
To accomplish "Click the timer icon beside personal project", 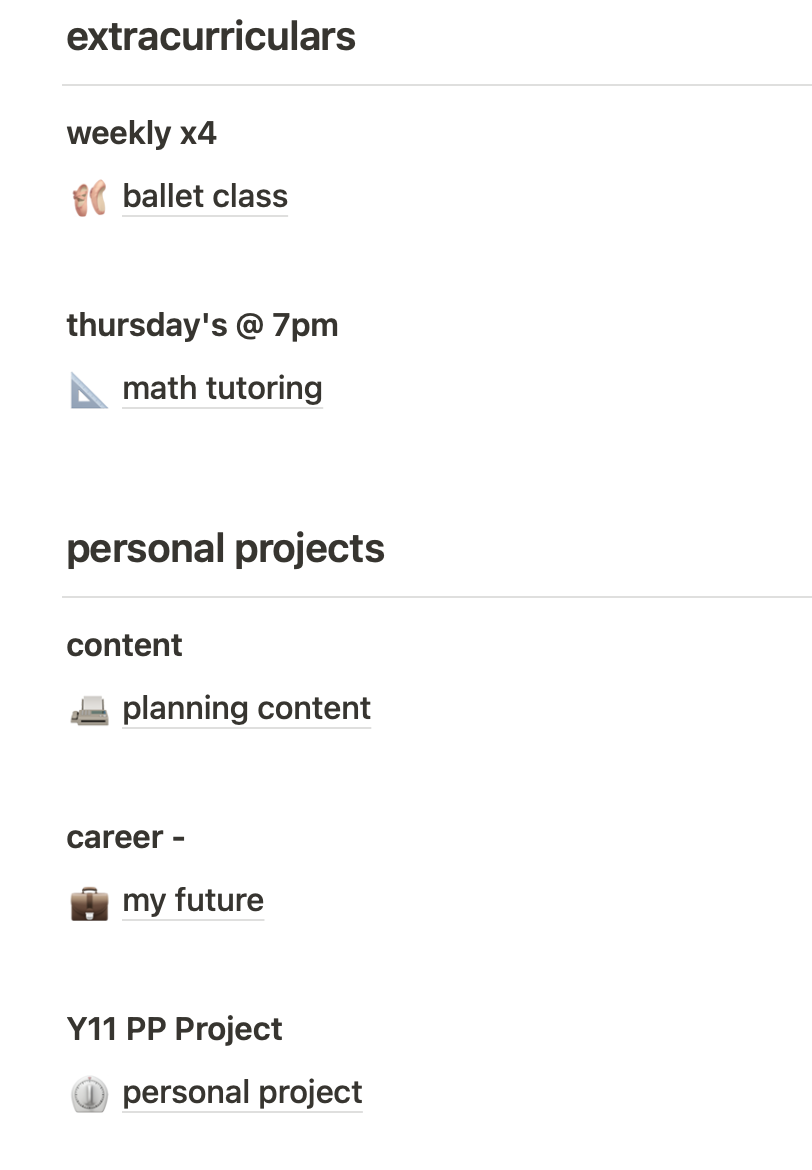I will [89, 1094].
